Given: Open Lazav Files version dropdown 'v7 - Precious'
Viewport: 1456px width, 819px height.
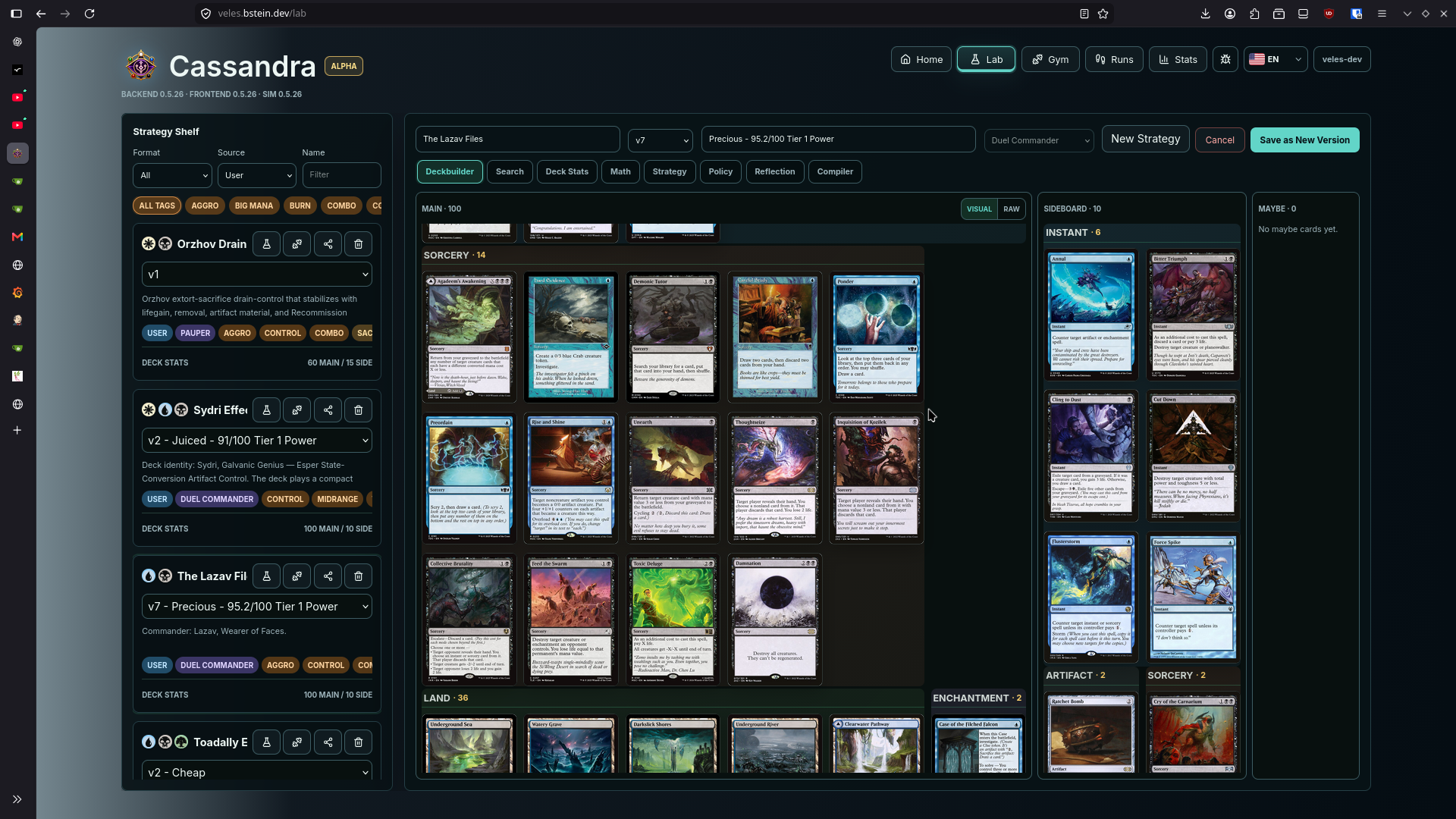Looking at the screenshot, I should point(257,607).
